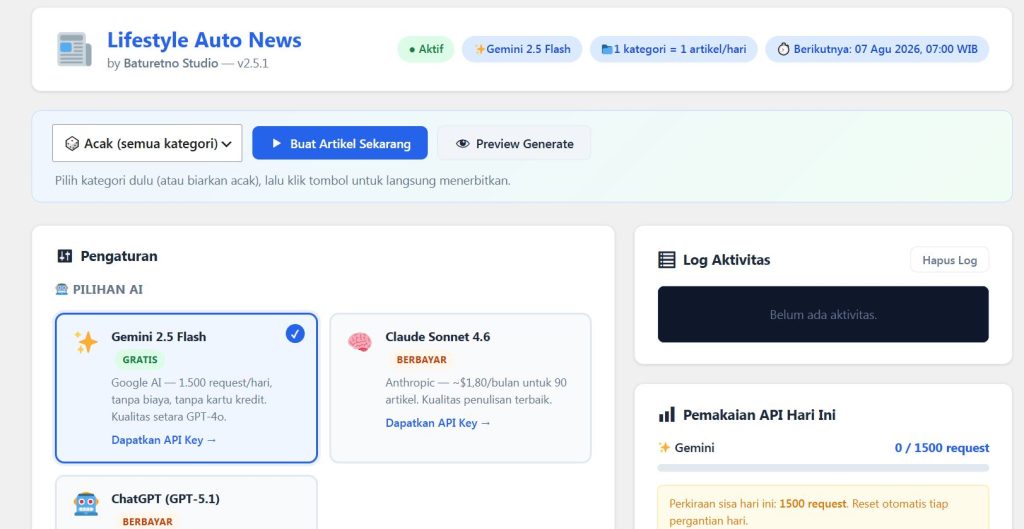This screenshot has width=1024, height=529.
Task: Click the newspaper logo icon
Action: coord(74,49)
